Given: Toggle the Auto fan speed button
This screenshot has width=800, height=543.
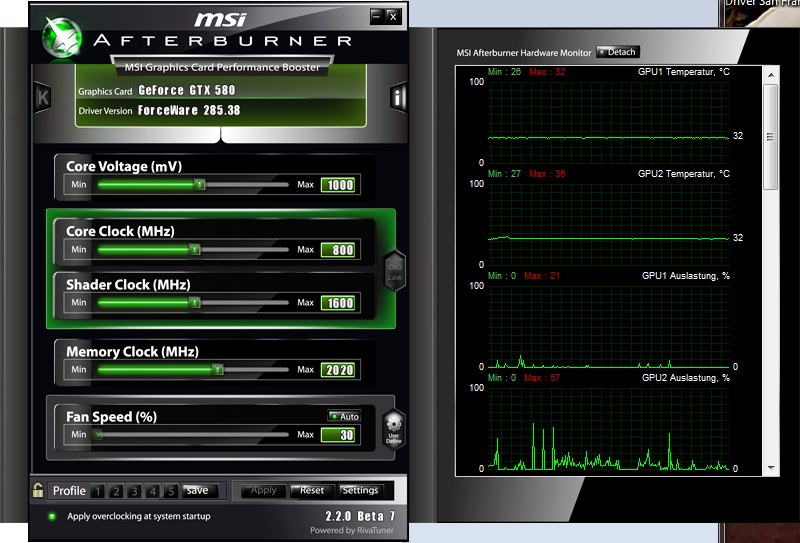Looking at the screenshot, I should click(344, 416).
